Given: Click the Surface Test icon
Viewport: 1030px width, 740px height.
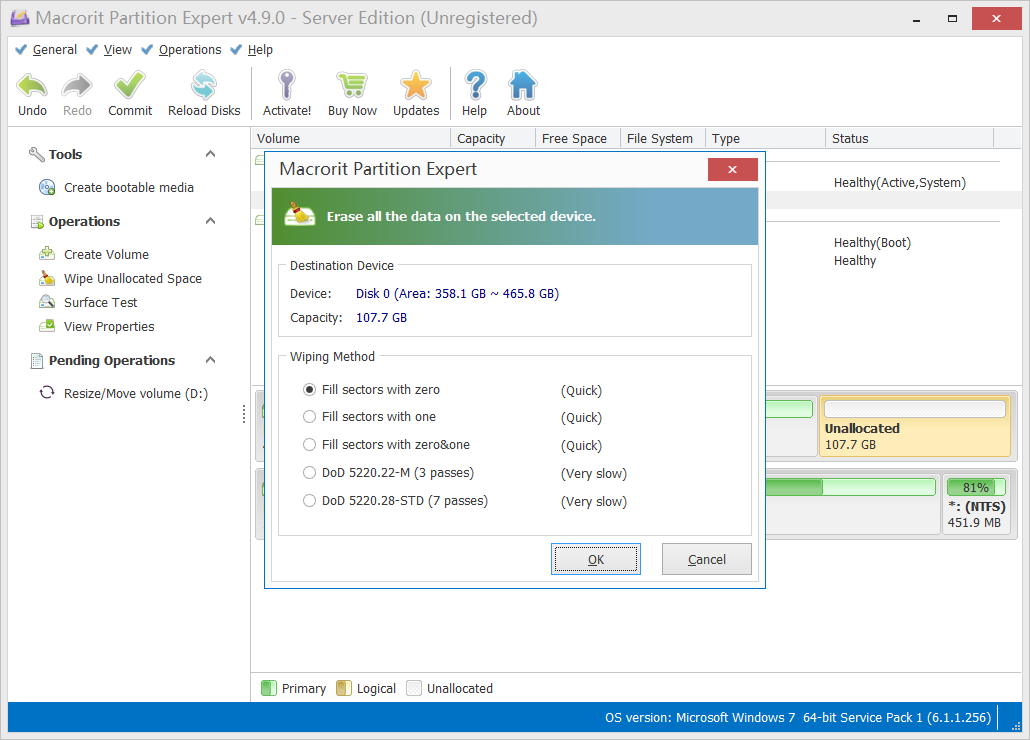Looking at the screenshot, I should [47, 302].
